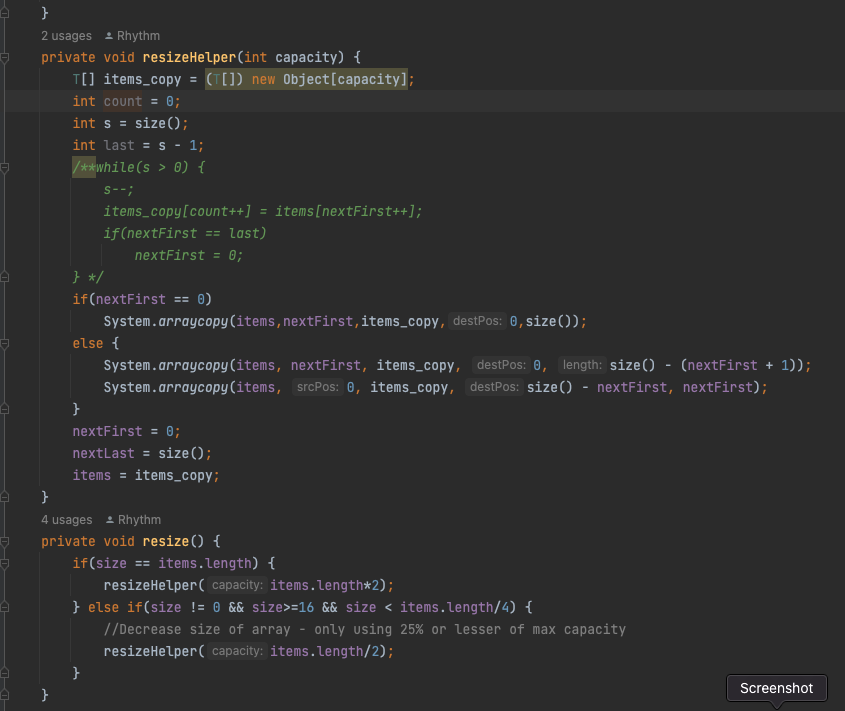
Task: Click the "srcPos:" parameter hint
Action: coord(317,387)
